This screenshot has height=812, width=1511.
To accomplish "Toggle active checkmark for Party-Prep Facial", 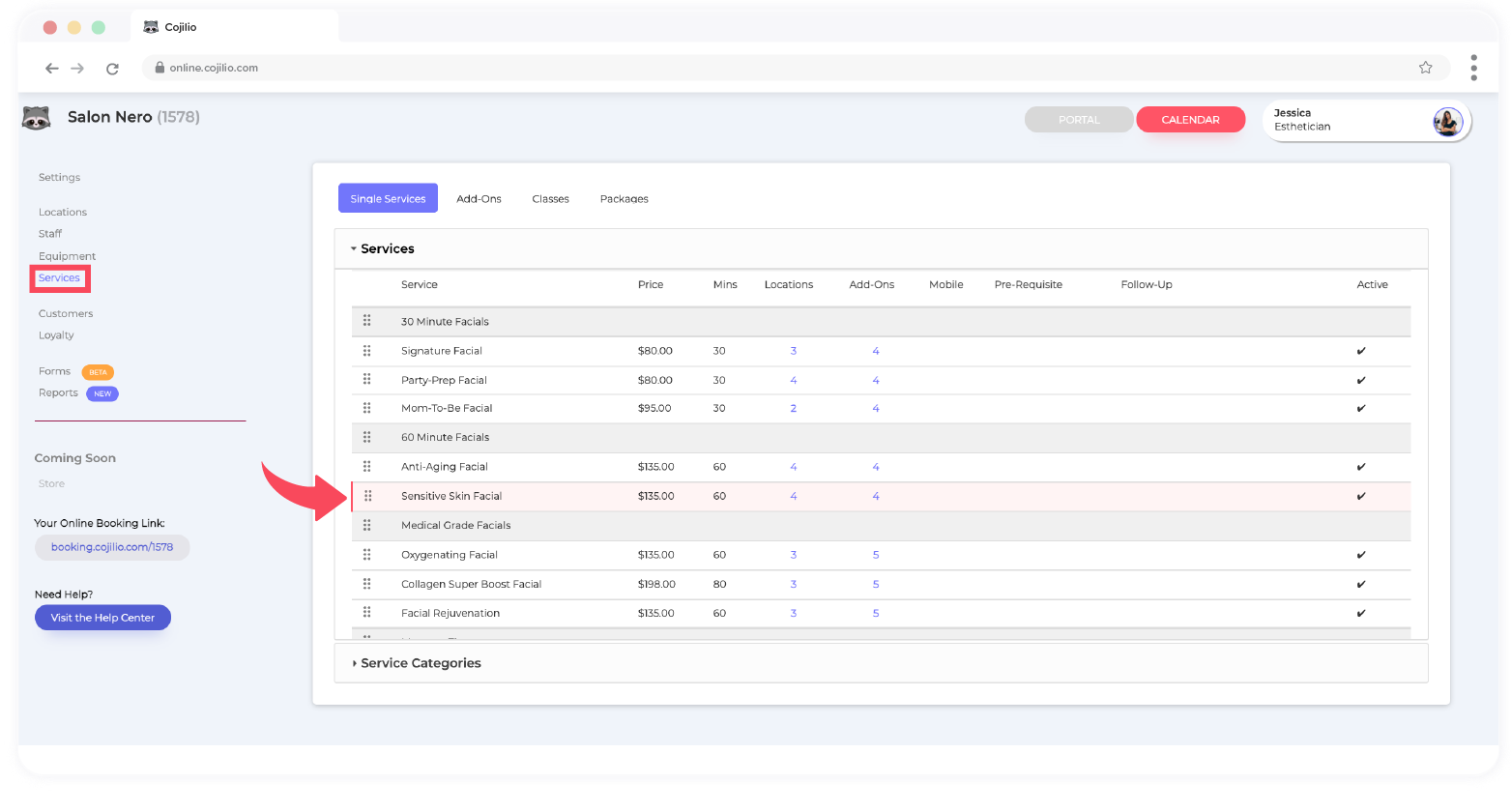I will click(1361, 380).
